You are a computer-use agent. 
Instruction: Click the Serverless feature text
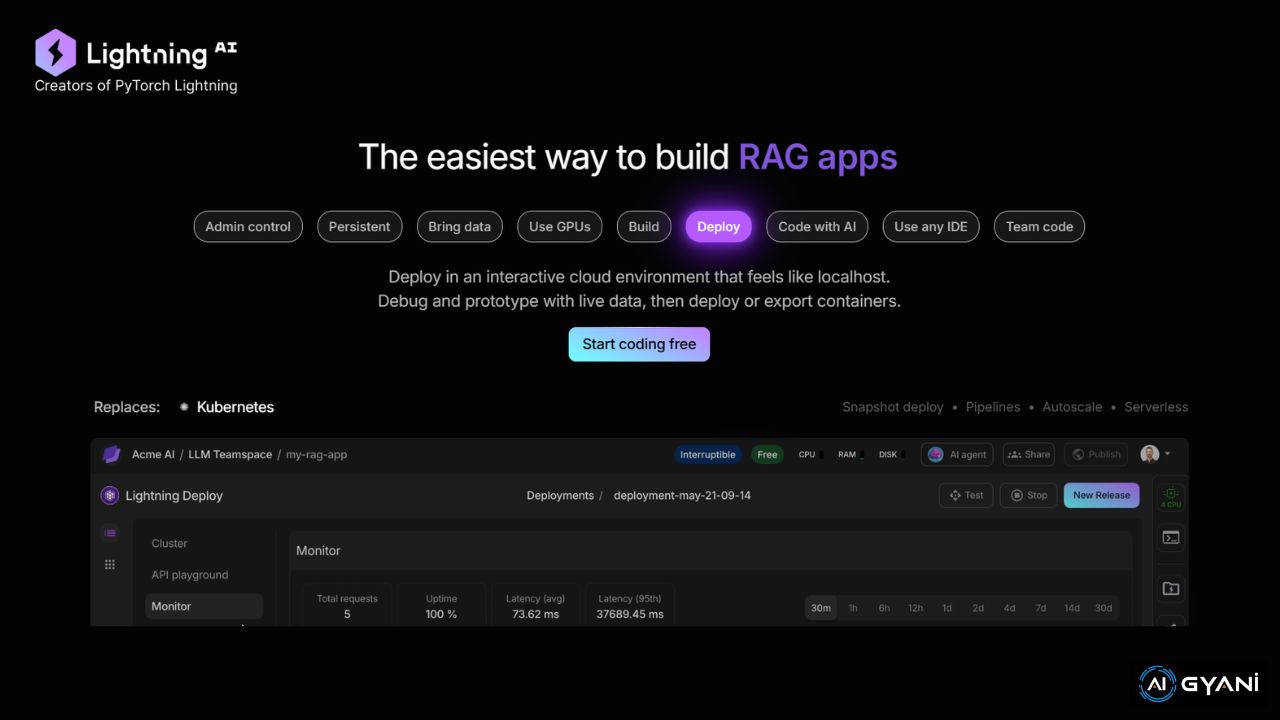pos(1156,407)
